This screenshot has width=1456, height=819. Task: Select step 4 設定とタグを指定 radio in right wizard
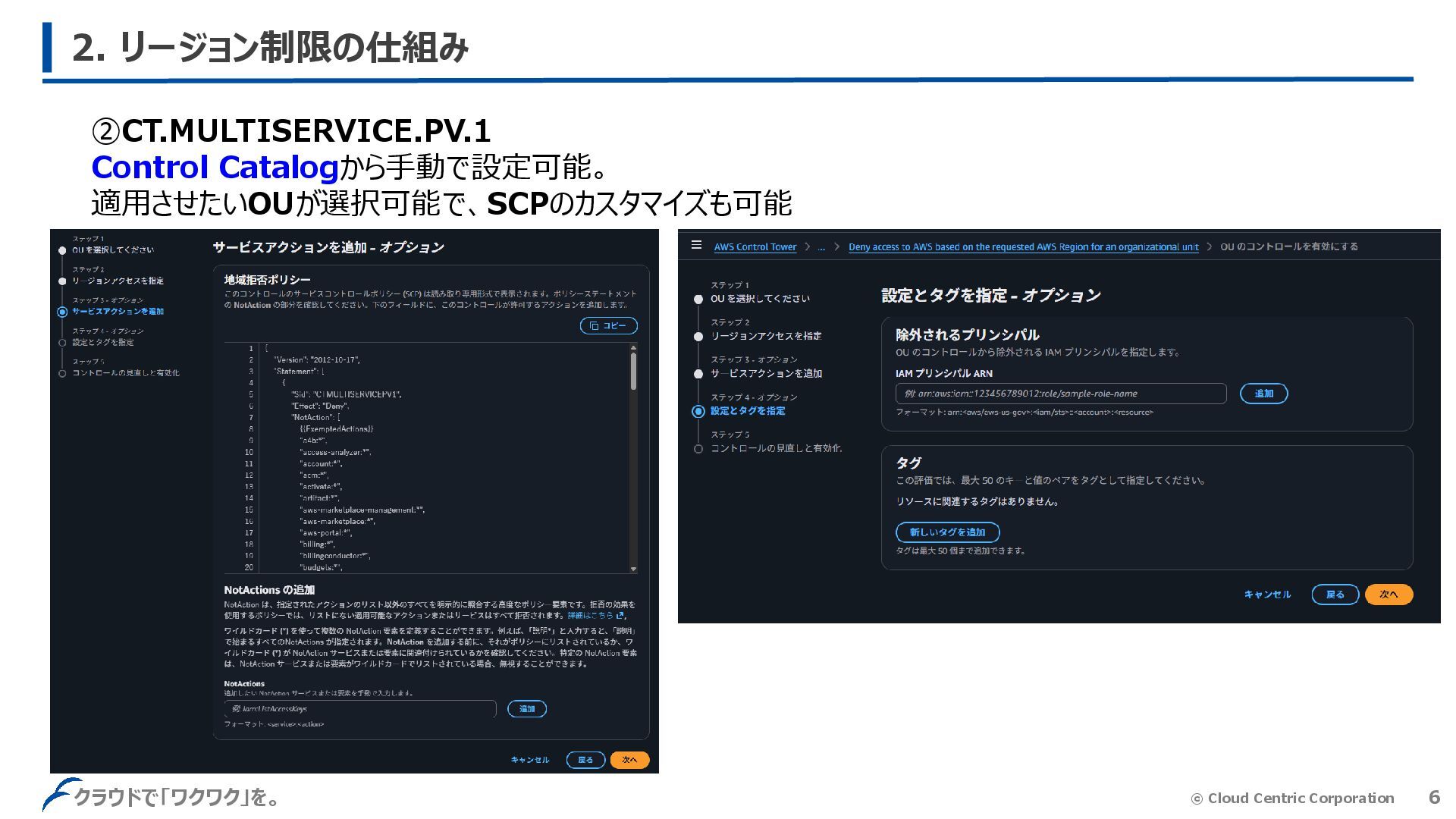point(698,411)
